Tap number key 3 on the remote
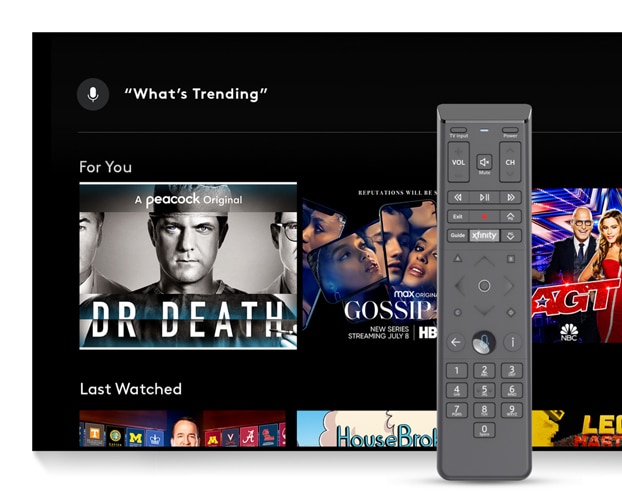Image resolution: width=622 pixels, height=492 pixels. point(512,371)
